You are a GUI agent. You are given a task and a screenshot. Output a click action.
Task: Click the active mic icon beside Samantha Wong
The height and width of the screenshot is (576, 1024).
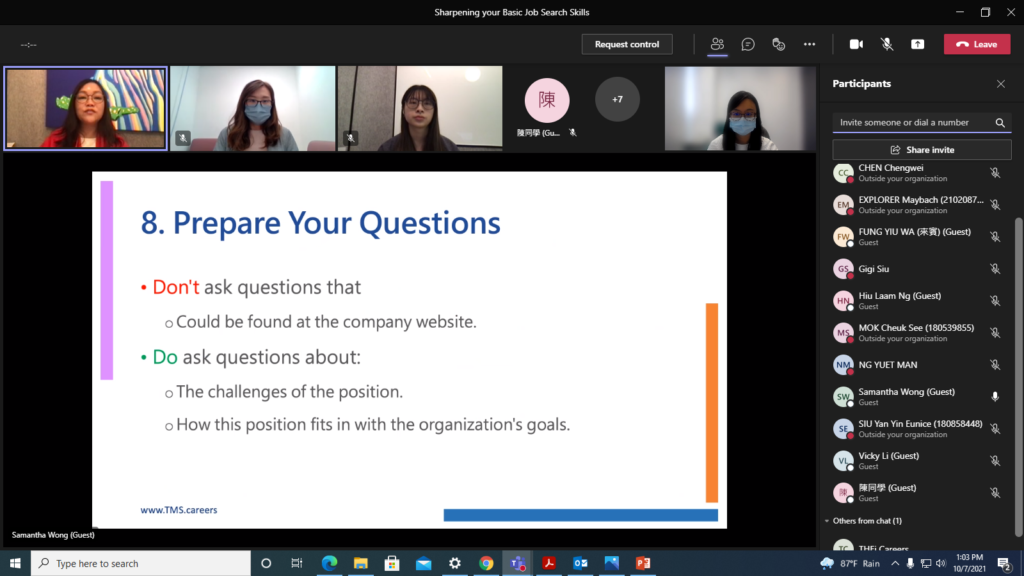995,396
